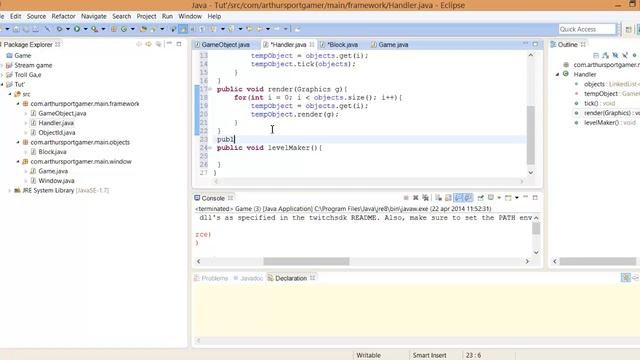Close the *Handler.java editor tab
The height and width of the screenshot is (360, 640).
point(312,44)
